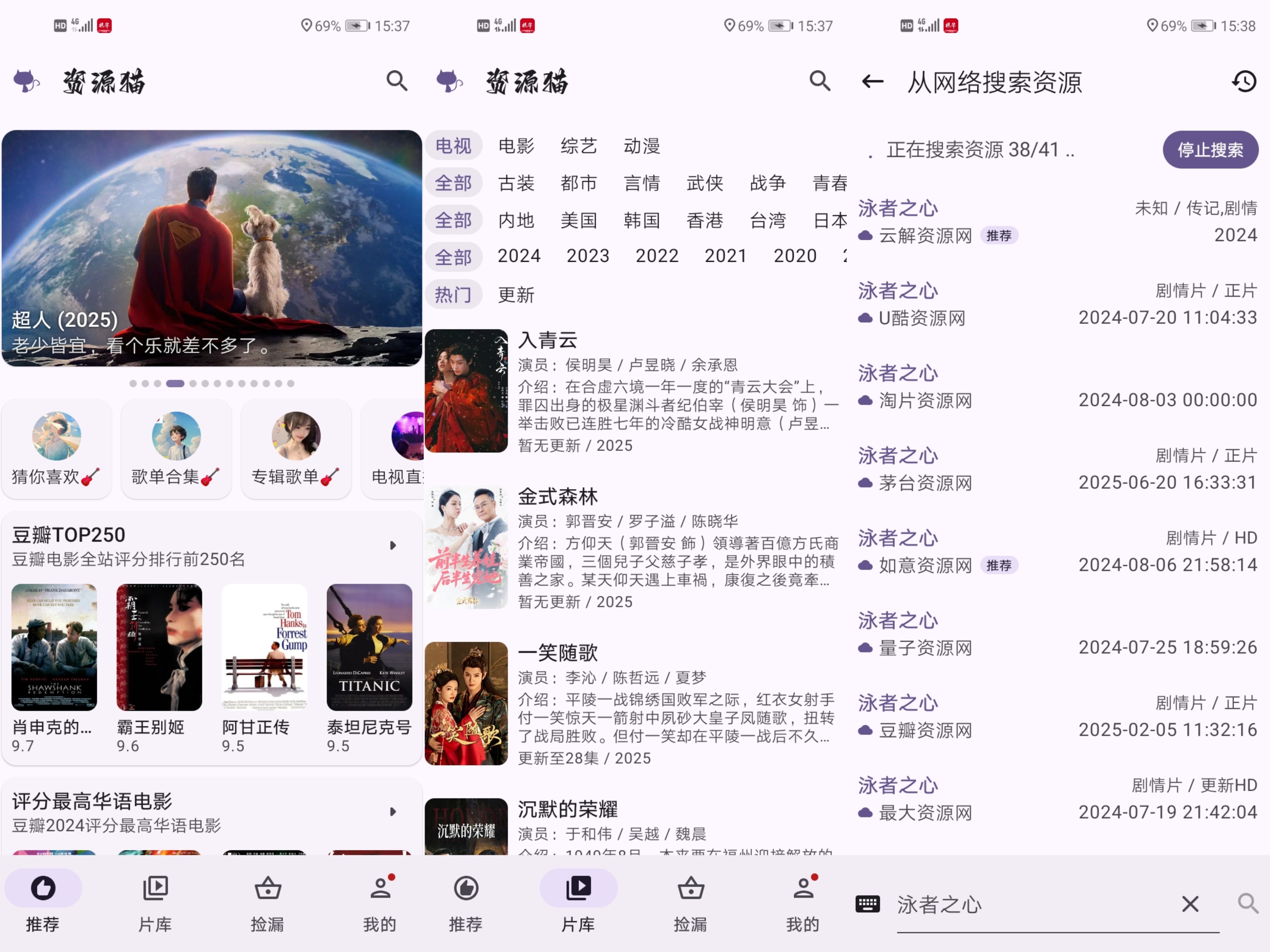Open 我的 profile icon in middle screen
The height and width of the screenshot is (952, 1270).
pyautogui.click(x=804, y=888)
